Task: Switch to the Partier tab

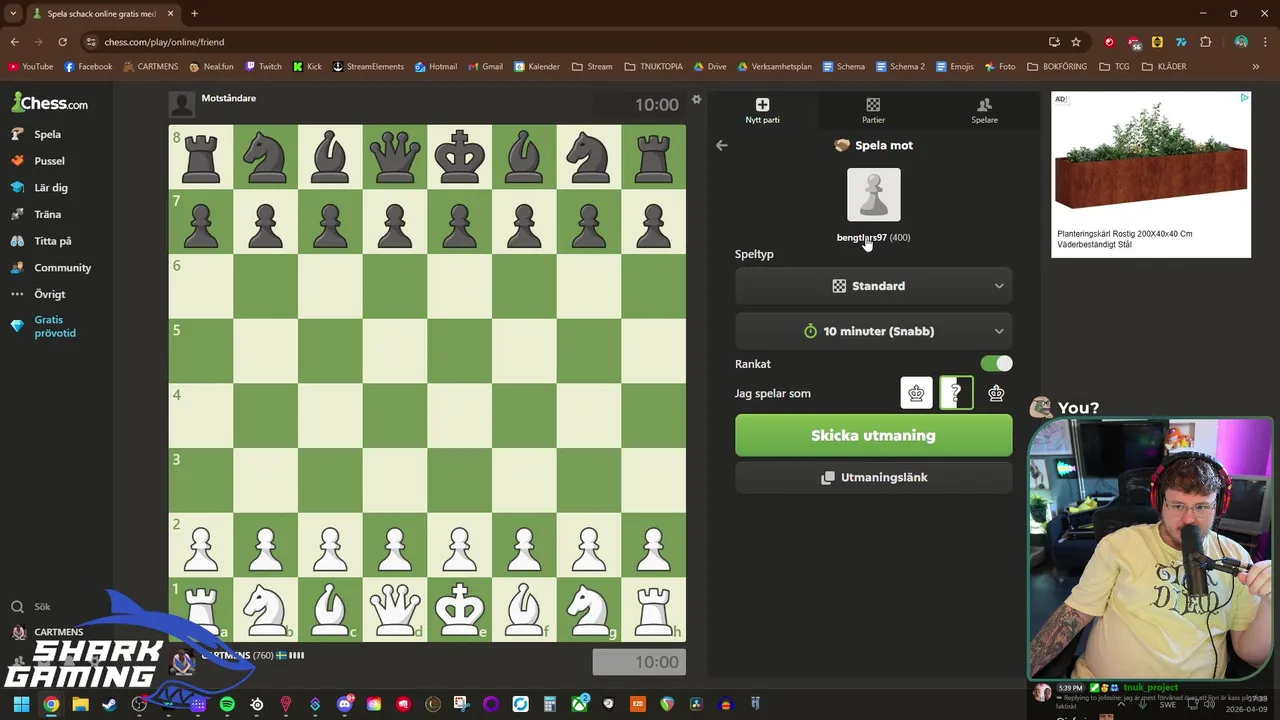Action: click(873, 110)
